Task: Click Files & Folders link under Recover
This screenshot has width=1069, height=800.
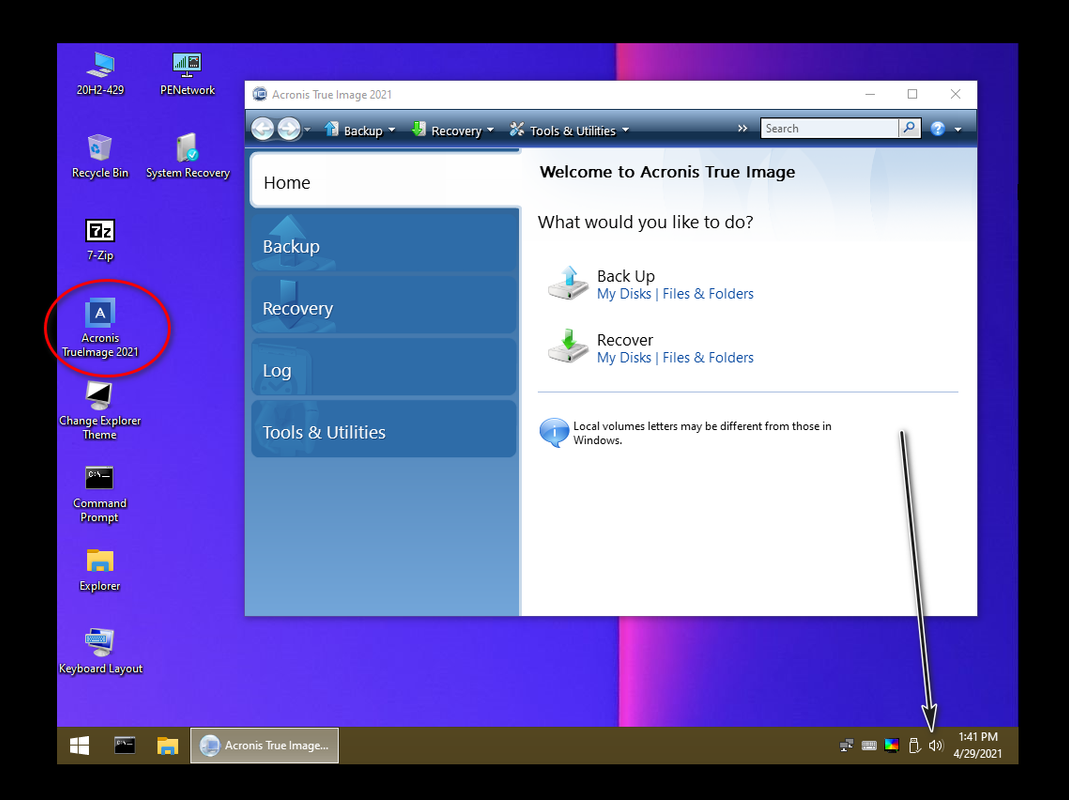Action: (x=708, y=357)
